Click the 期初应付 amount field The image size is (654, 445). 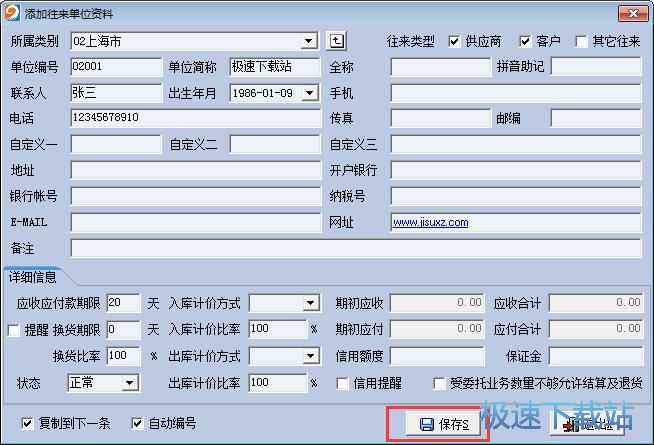click(438, 329)
